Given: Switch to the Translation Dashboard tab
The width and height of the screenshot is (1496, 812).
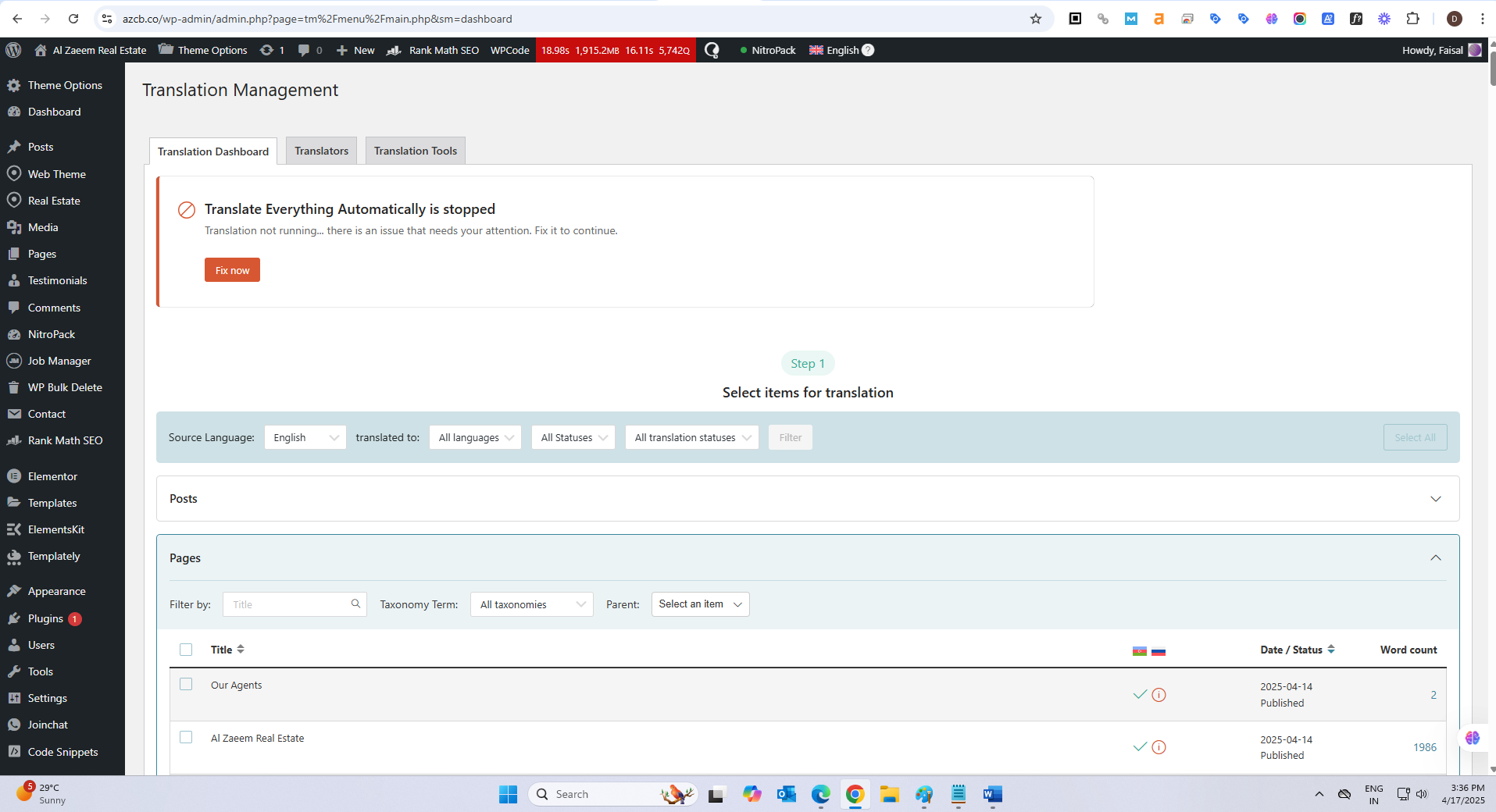Looking at the screenshot, I should coord(213,151).
